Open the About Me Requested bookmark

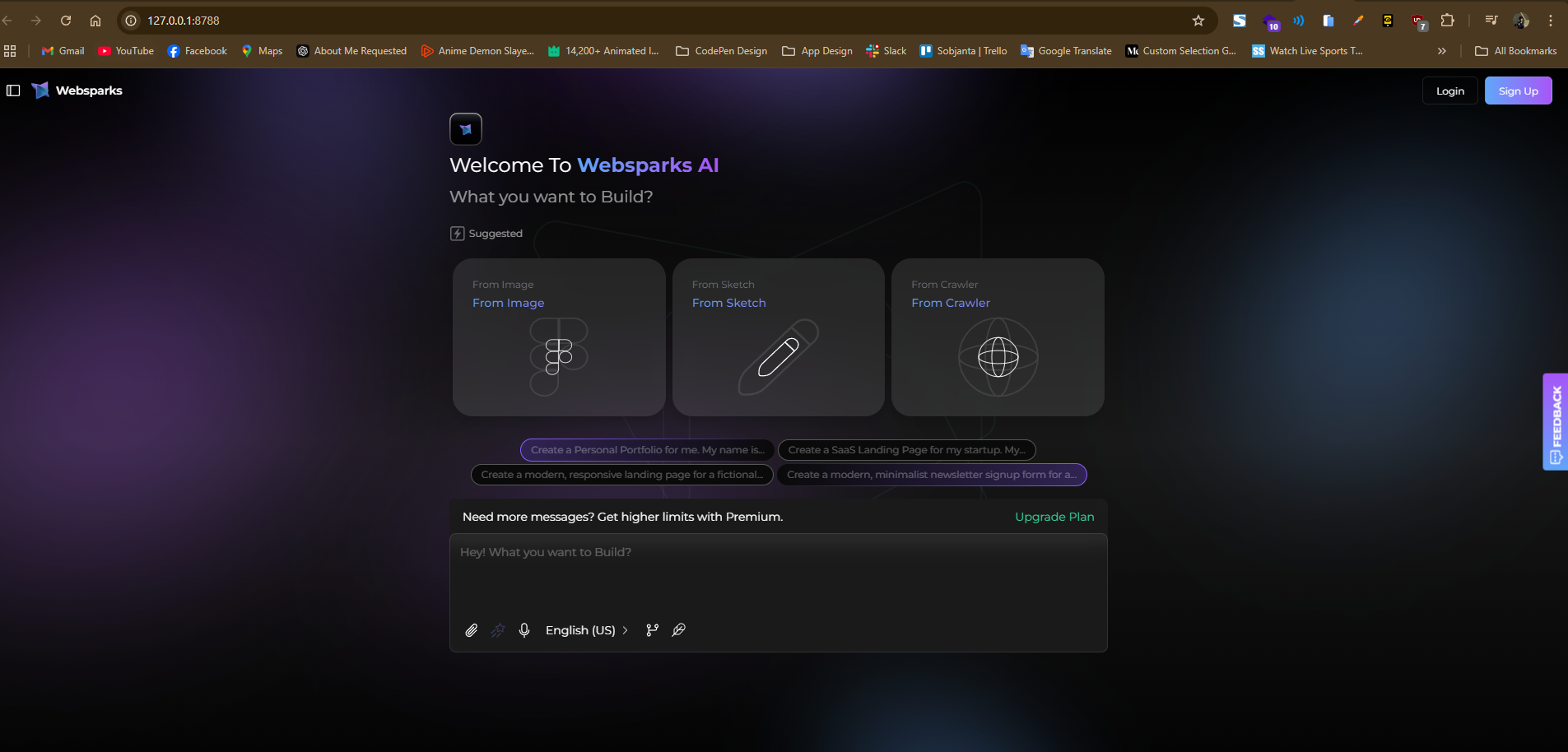(x=351, y=51)
